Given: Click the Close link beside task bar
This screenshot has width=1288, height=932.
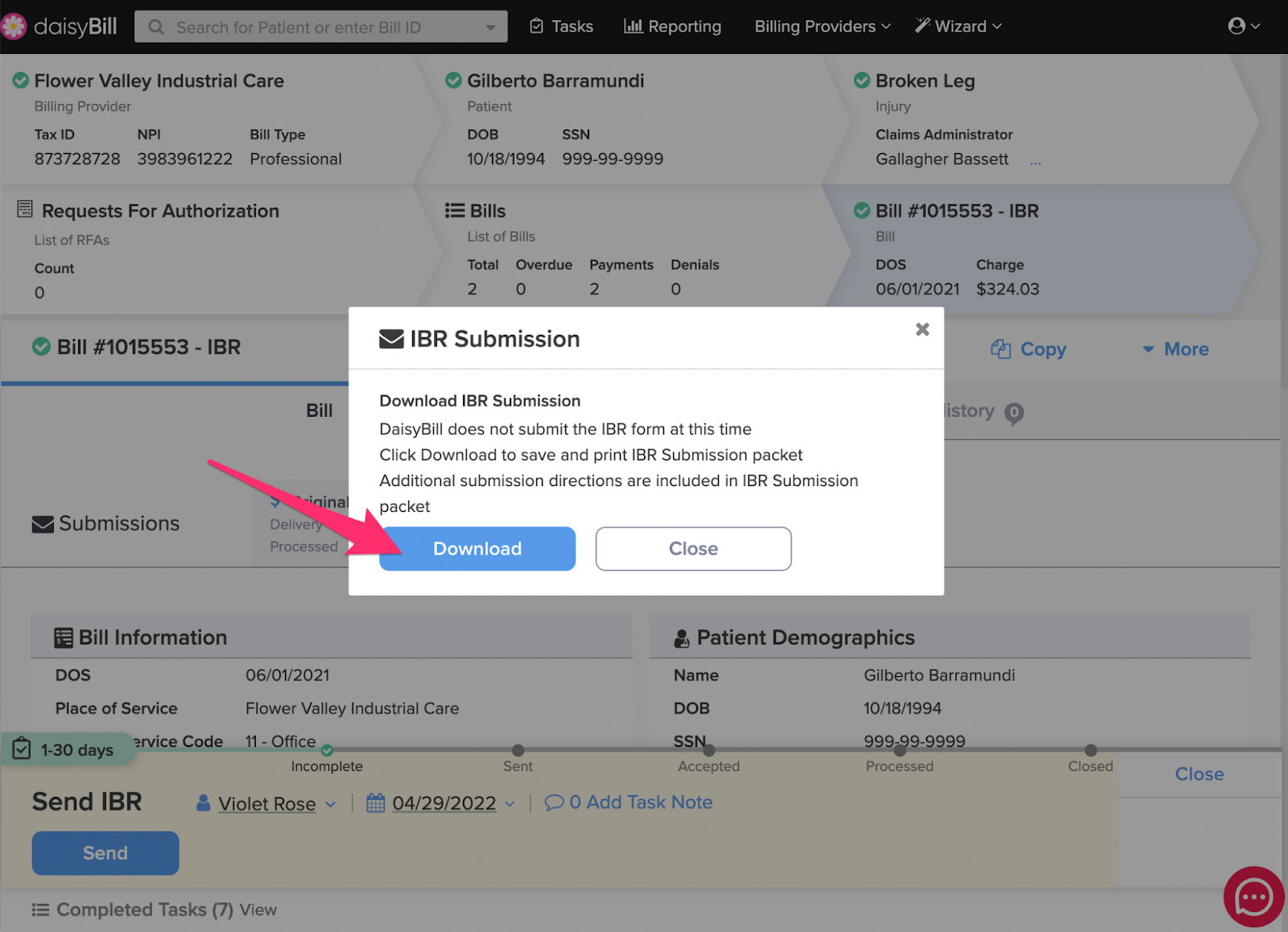Looking at the screenshot, I should pos(1199,774).
